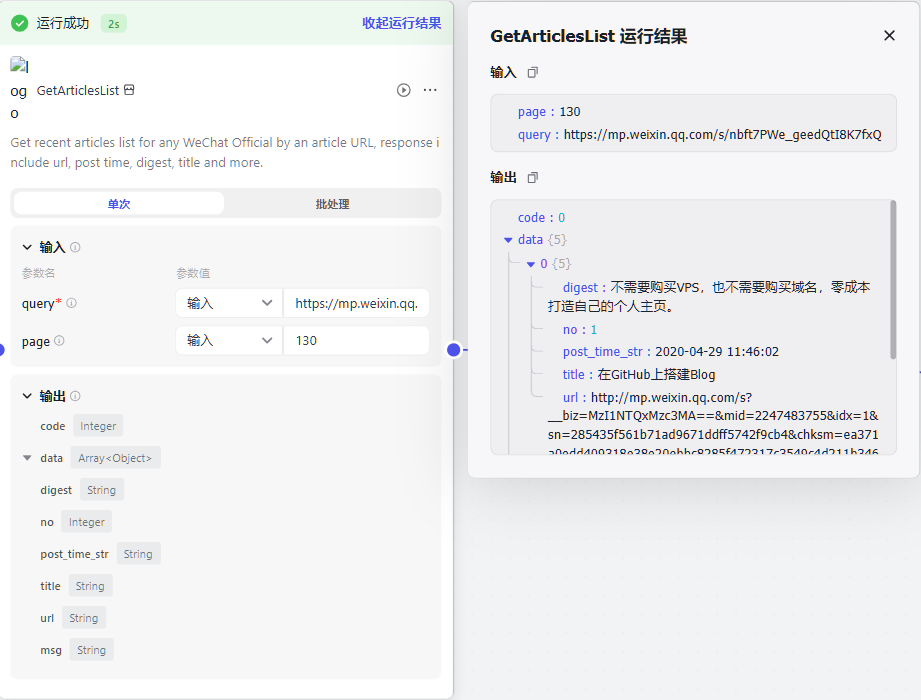921x700 pixels.
Task: Click the GetArticlesList node title
Action: 78,90
